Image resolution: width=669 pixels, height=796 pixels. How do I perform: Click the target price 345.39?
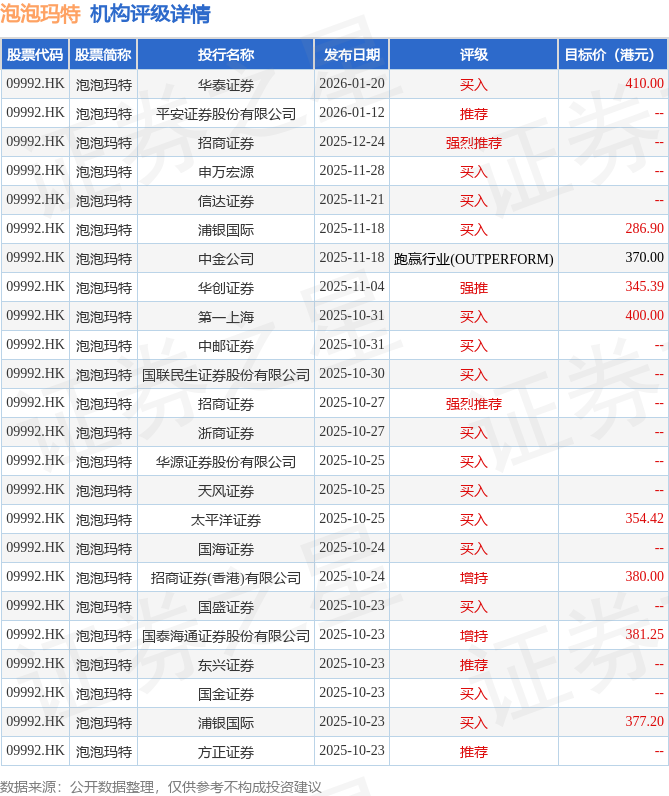pyautogui.click(x=644, y=286)
